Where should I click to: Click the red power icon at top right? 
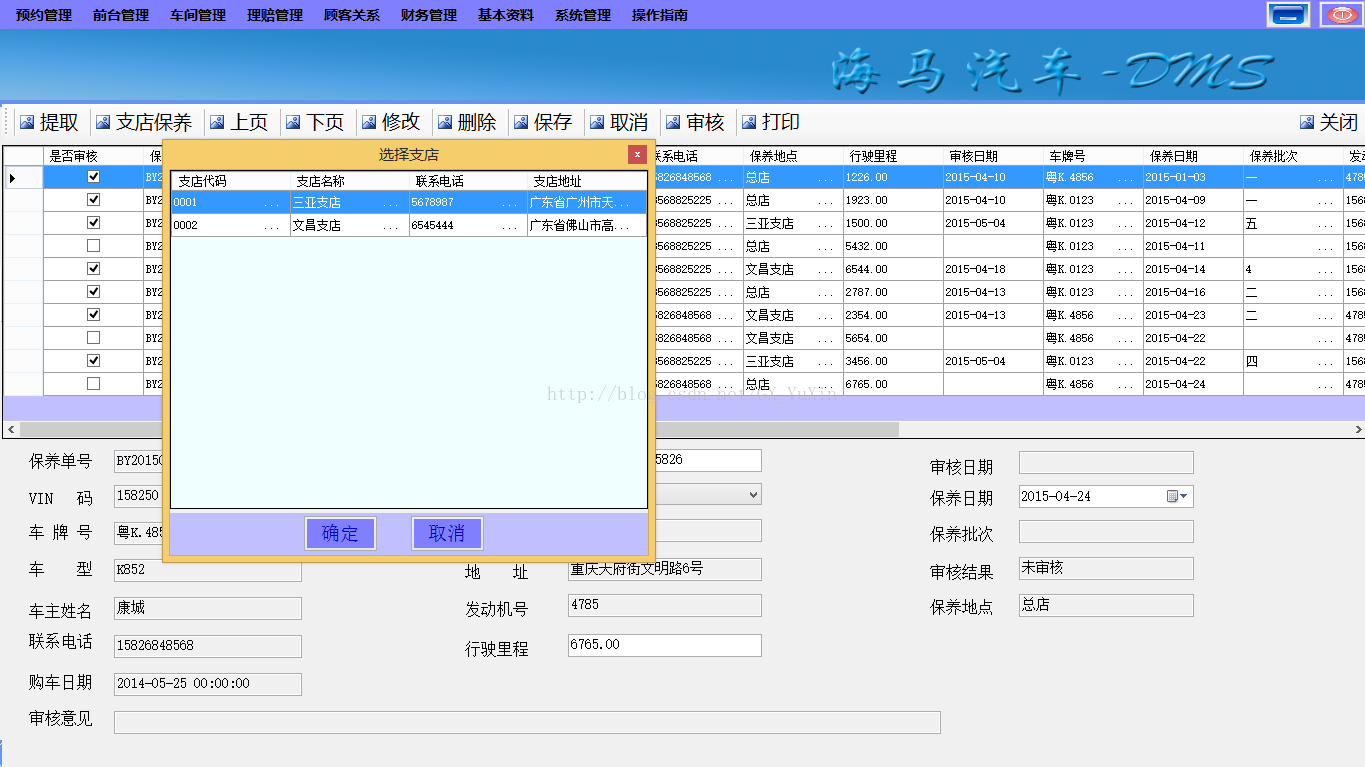1342,14
